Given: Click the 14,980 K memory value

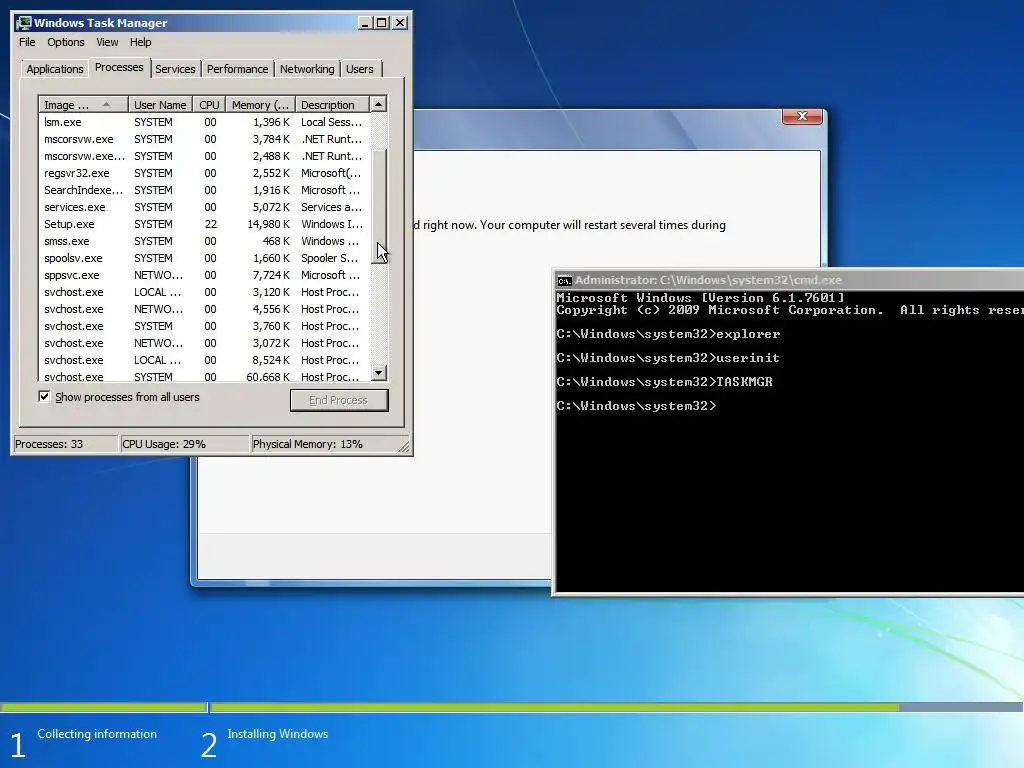Looking at the screenshot, I should (268, 224).
